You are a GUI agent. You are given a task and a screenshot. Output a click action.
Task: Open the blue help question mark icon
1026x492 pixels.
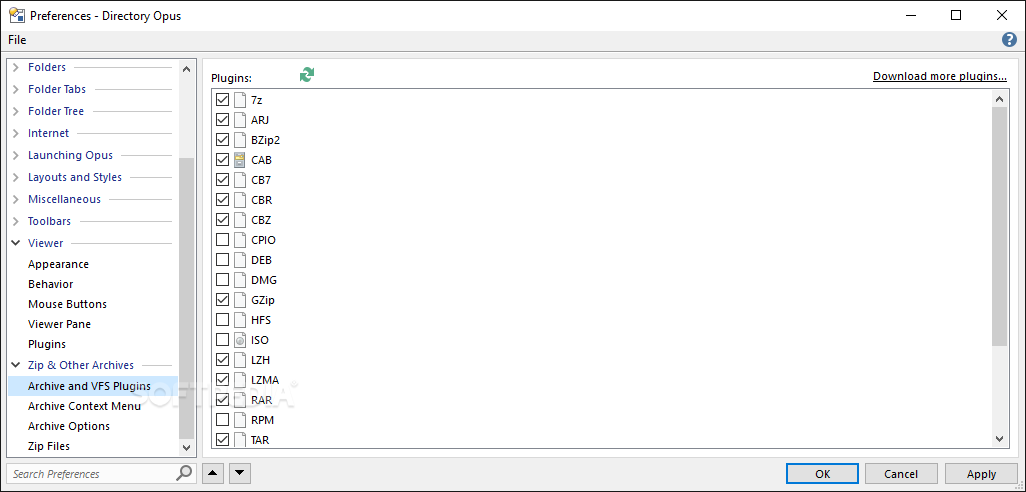click(x=1009, y=40)
